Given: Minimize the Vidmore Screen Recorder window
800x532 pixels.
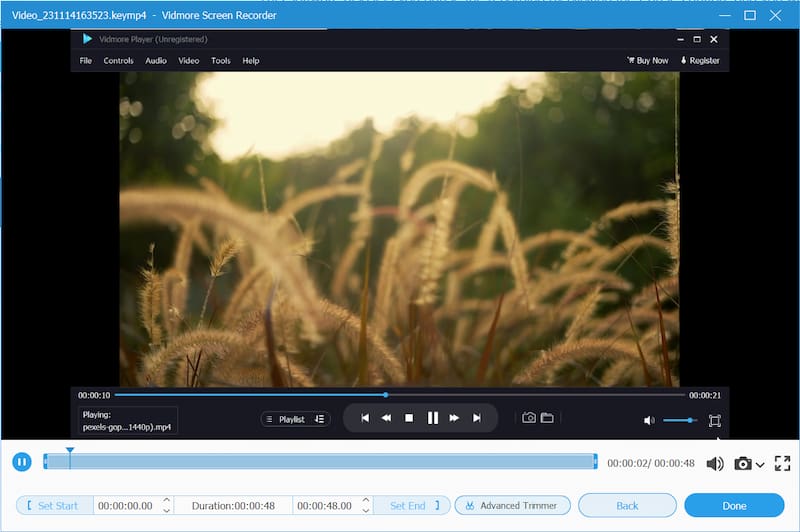Looking at the screenshot, I should click(x=724, y=15).
